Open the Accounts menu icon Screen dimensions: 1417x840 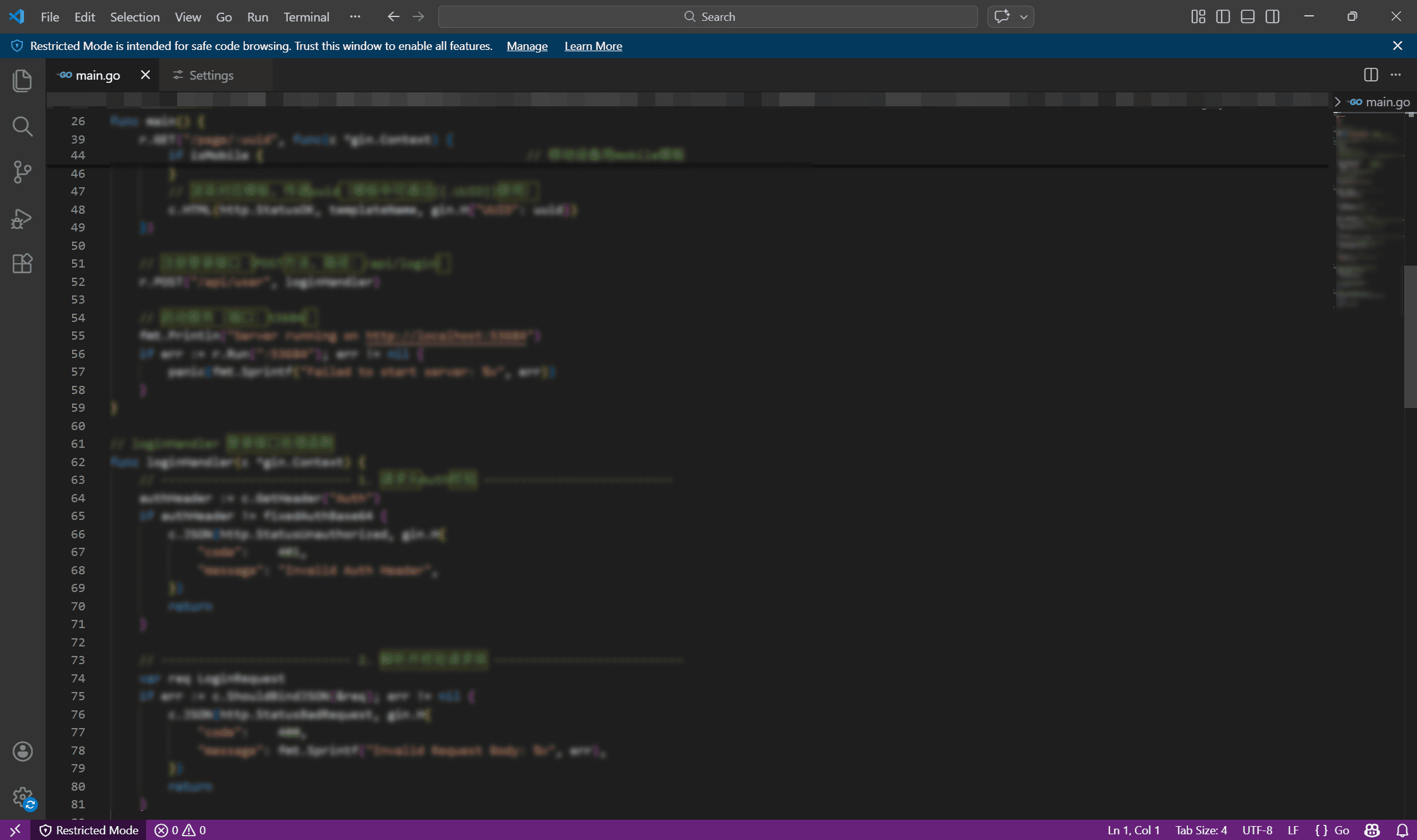pos(22,751)
